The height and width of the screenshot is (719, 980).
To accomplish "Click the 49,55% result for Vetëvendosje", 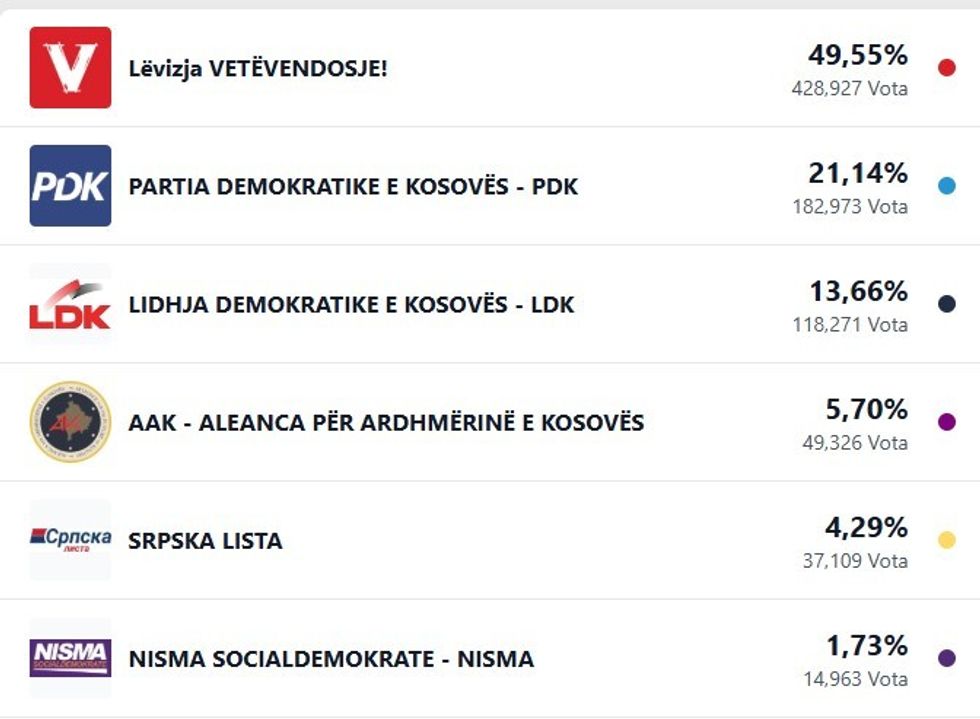I will [x=857, y=56].
